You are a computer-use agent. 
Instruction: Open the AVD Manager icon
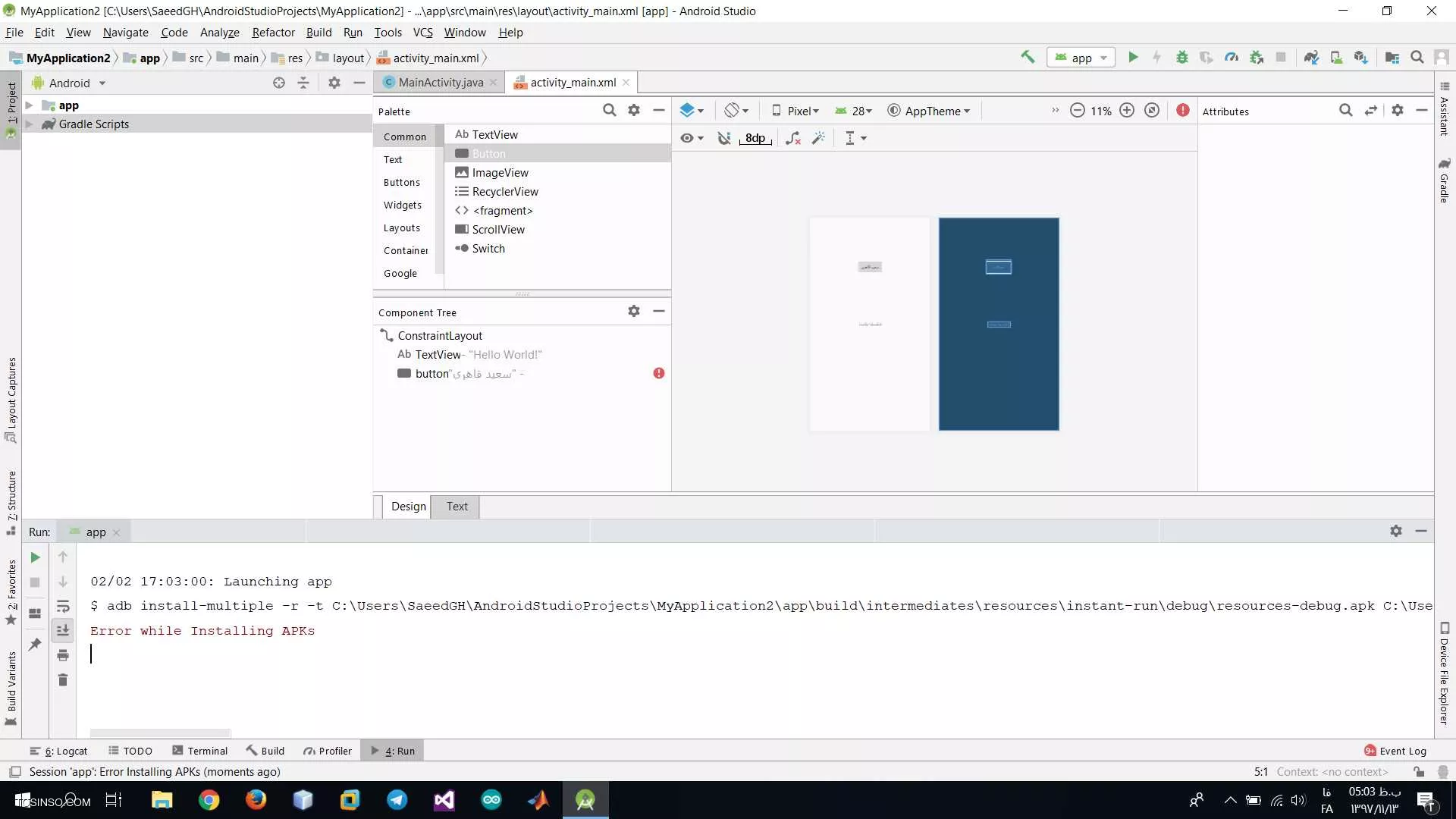[1336, 57]
